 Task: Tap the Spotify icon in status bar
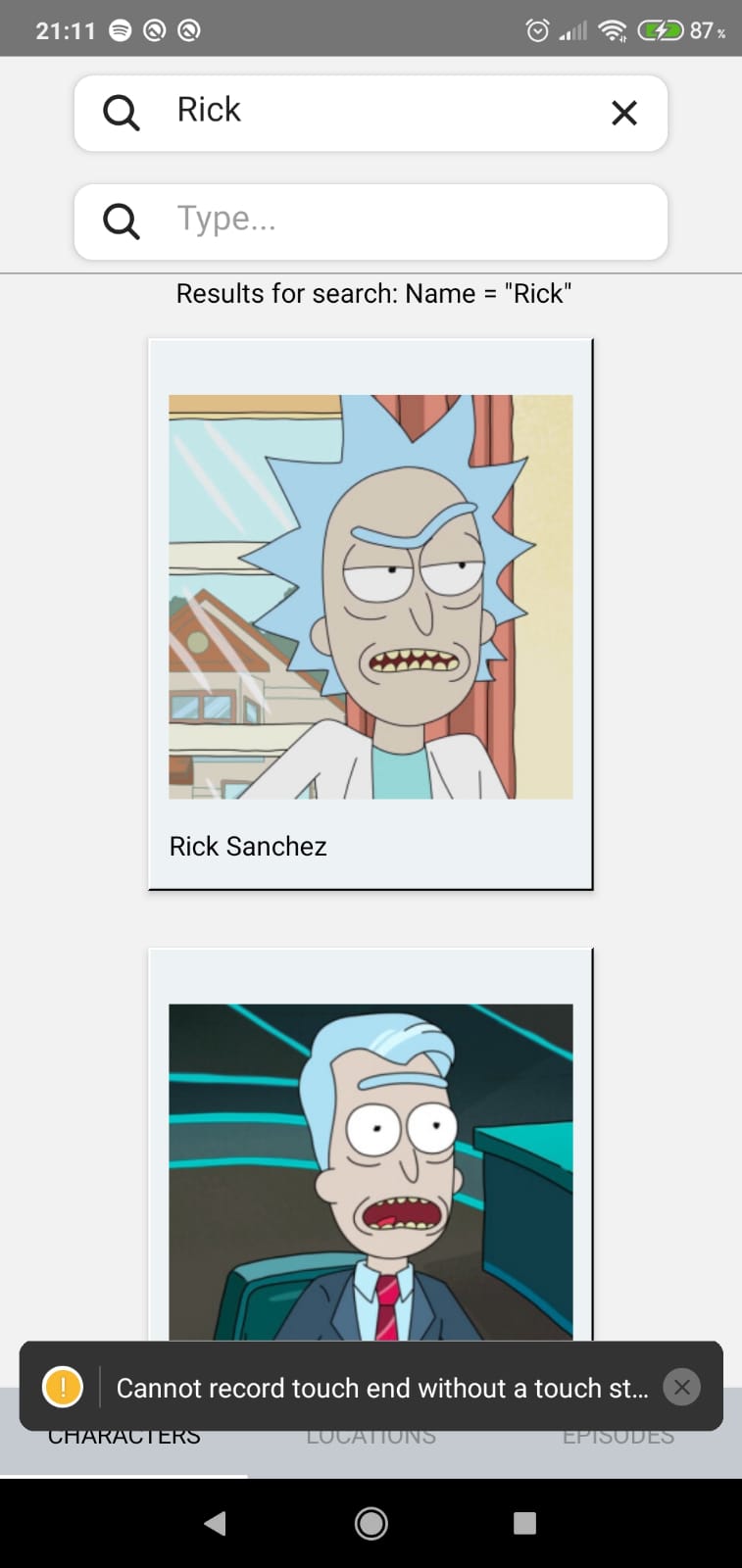tap(120, 30)
